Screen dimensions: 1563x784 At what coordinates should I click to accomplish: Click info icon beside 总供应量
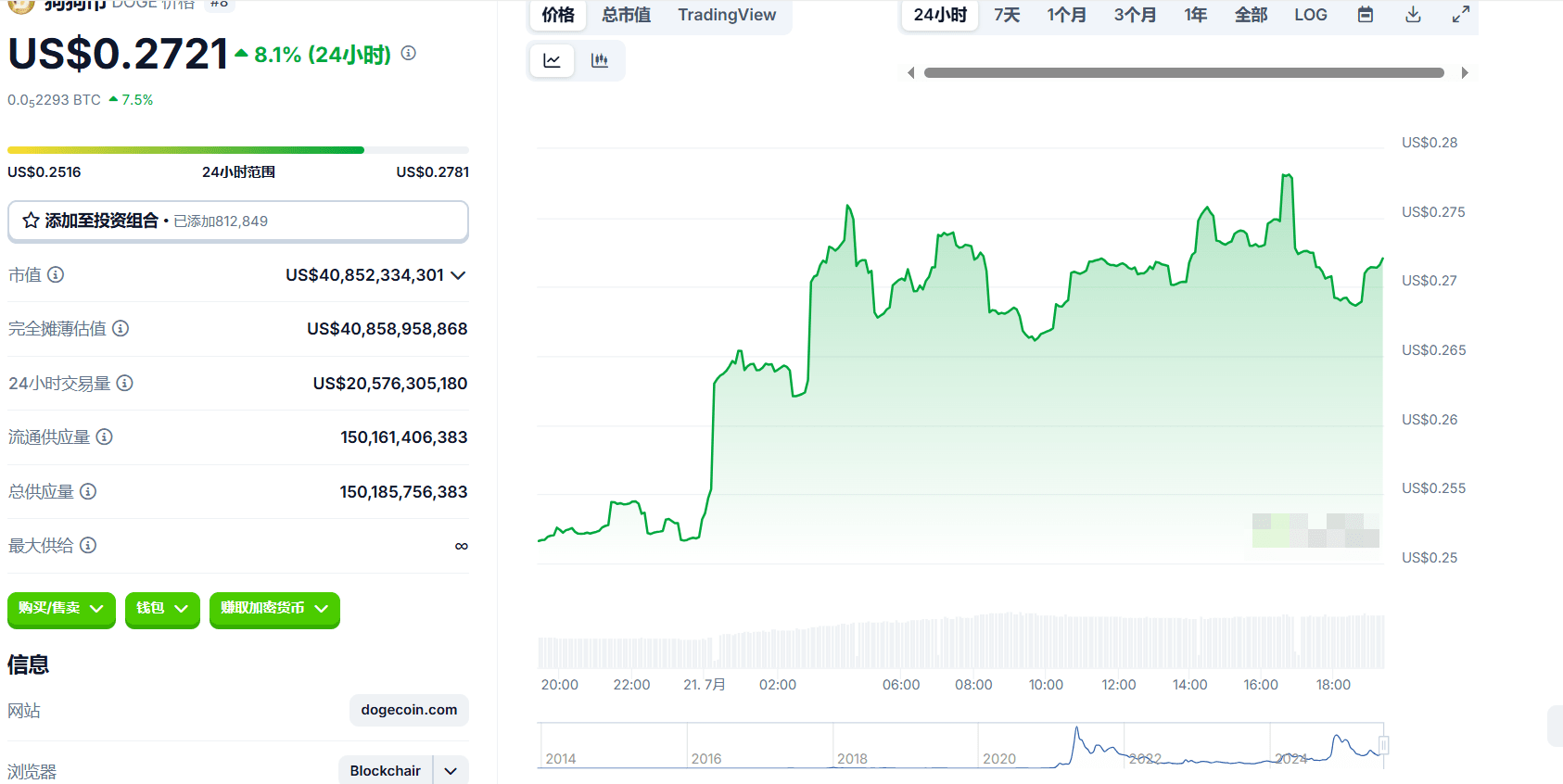coord(88,491)
